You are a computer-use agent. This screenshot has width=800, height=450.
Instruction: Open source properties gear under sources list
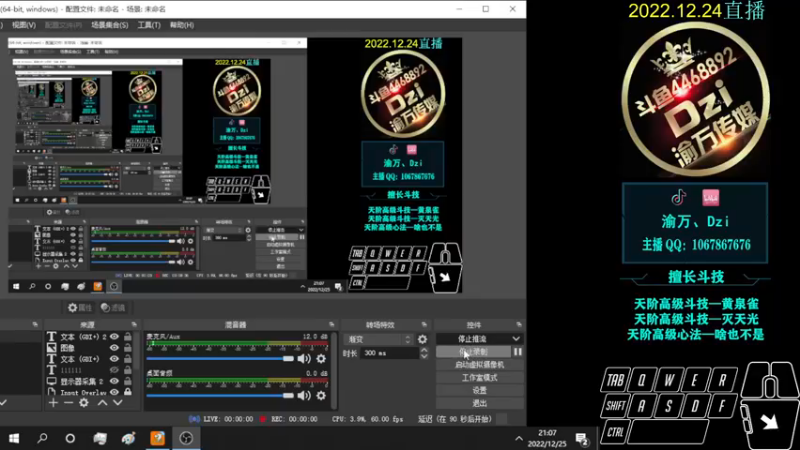coord(84,403)
